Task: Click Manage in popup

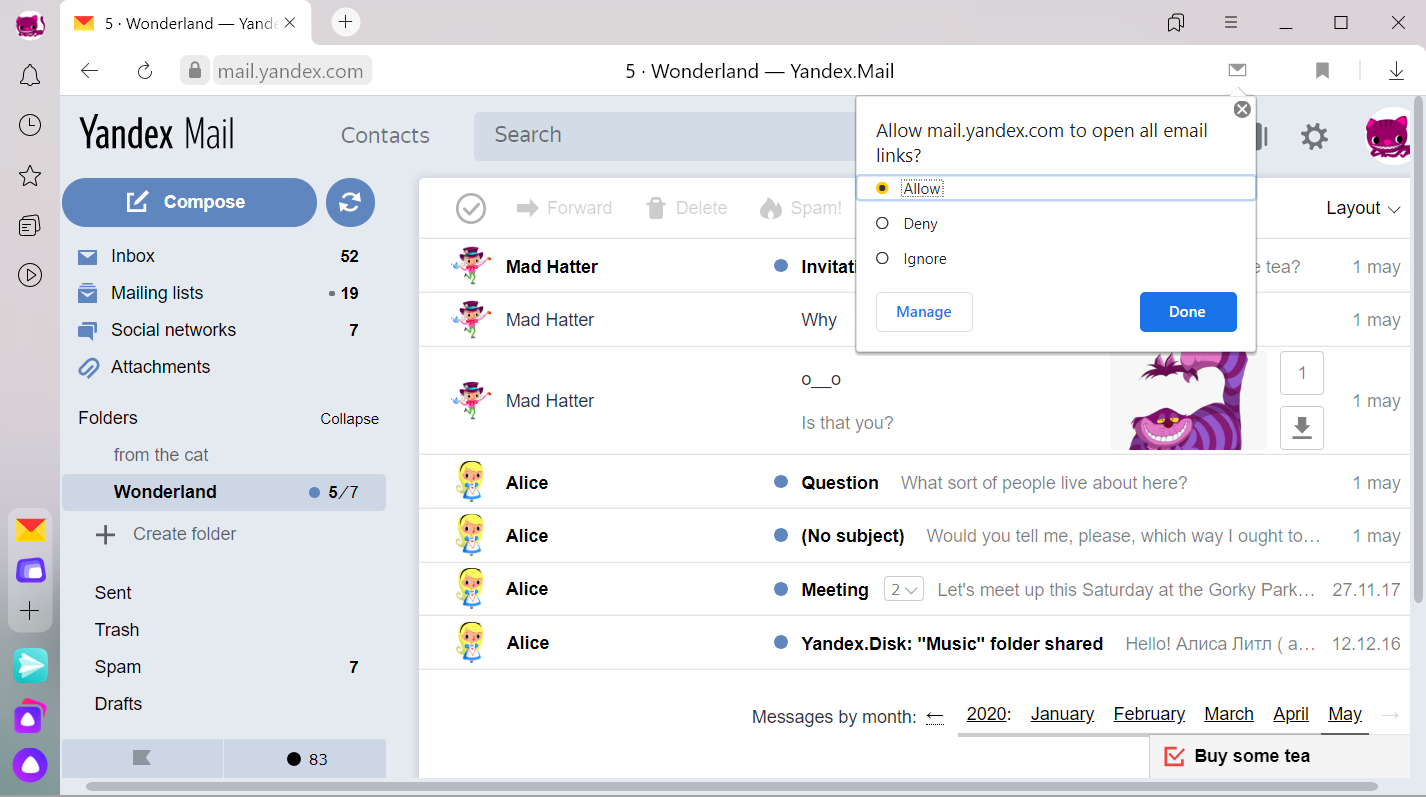Action: coord(924,312)
